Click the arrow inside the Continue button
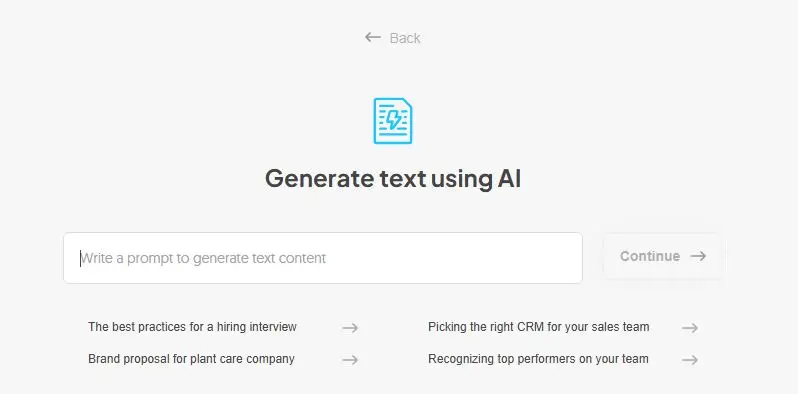The width and height of the screenshot is (798, 394). pos(698,256)
